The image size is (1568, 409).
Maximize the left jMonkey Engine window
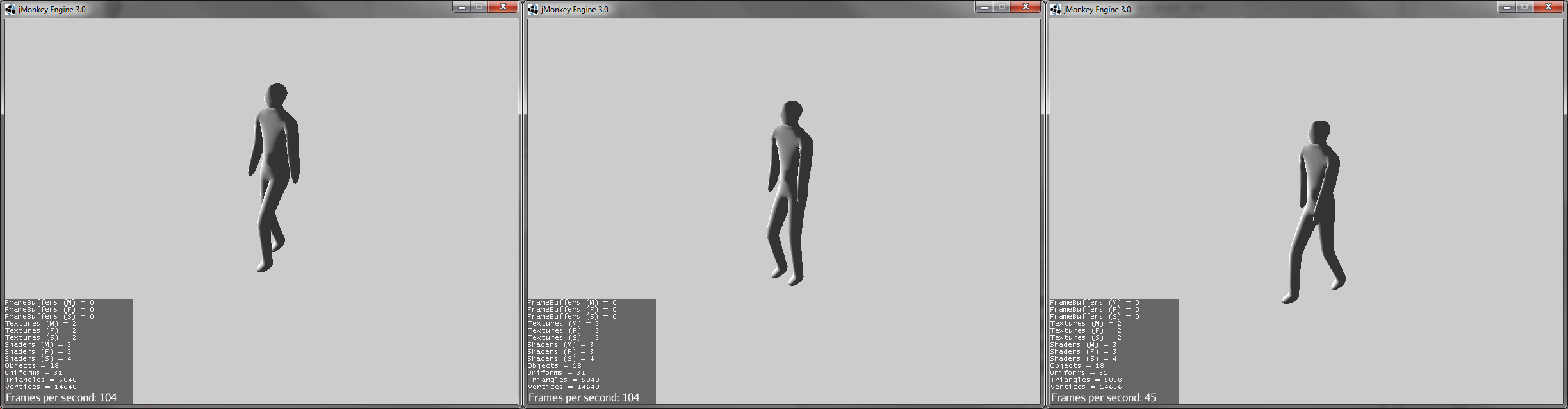point(478,7)
